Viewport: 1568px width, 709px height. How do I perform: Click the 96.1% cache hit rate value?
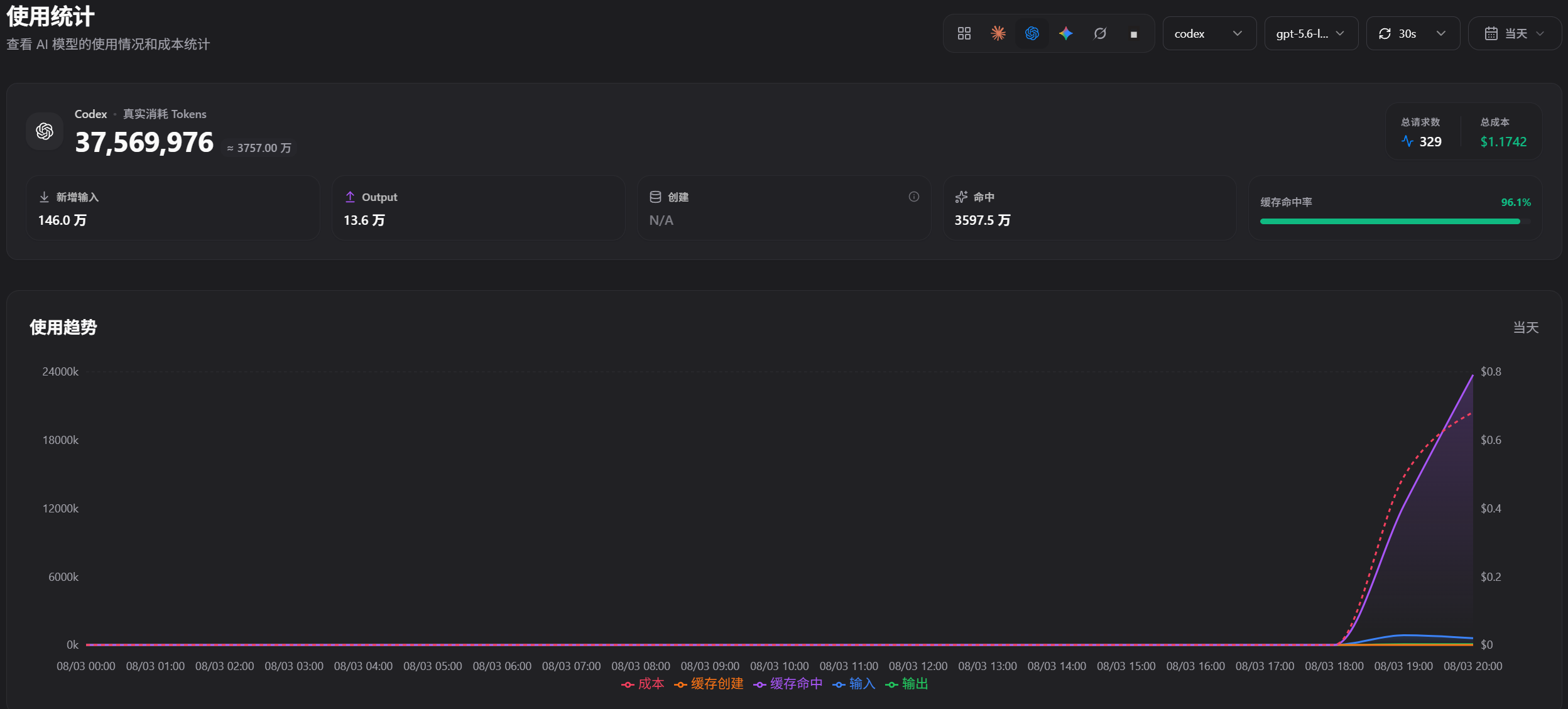click(x=1516, y=202)
